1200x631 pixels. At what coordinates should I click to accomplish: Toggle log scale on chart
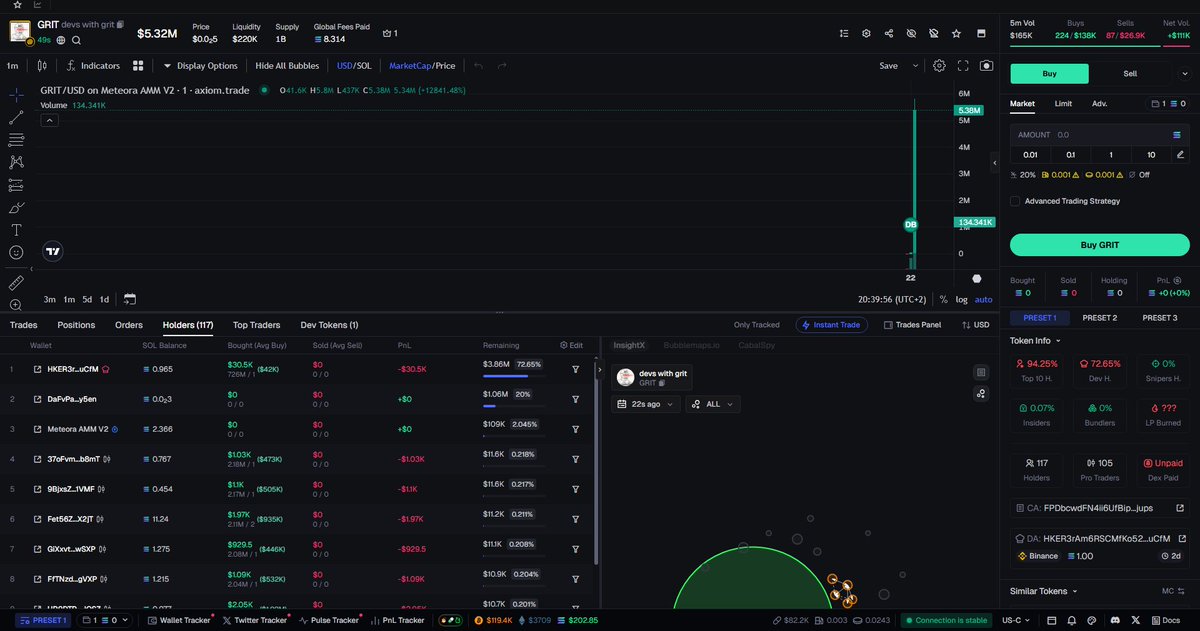click(x=961, y=299)
